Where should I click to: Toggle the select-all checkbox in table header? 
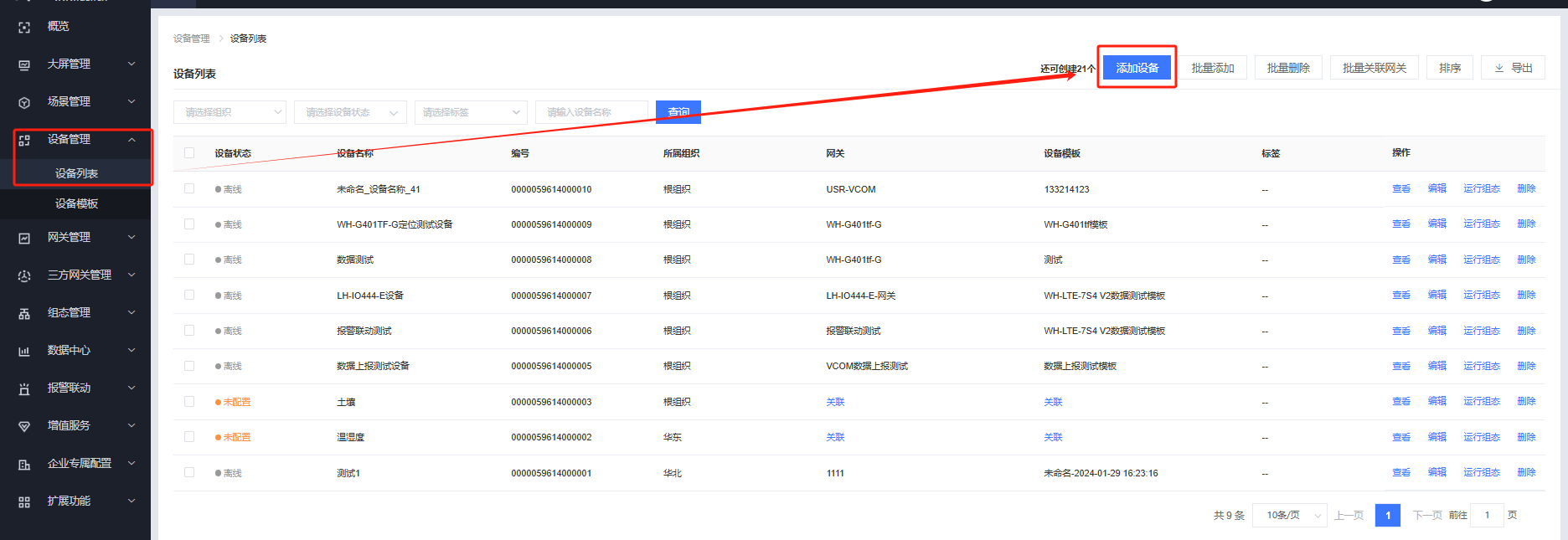(189, 153)
